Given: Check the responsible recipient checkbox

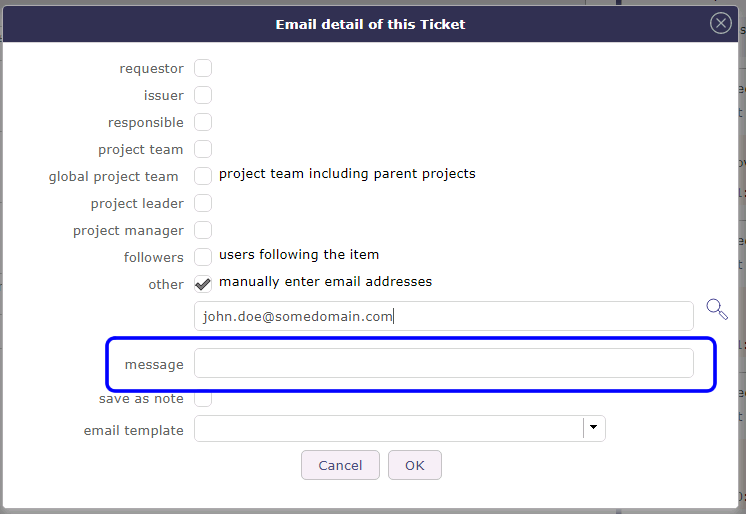Looking at the screenshot, I should pyautogui.click(x=203, y=123).
